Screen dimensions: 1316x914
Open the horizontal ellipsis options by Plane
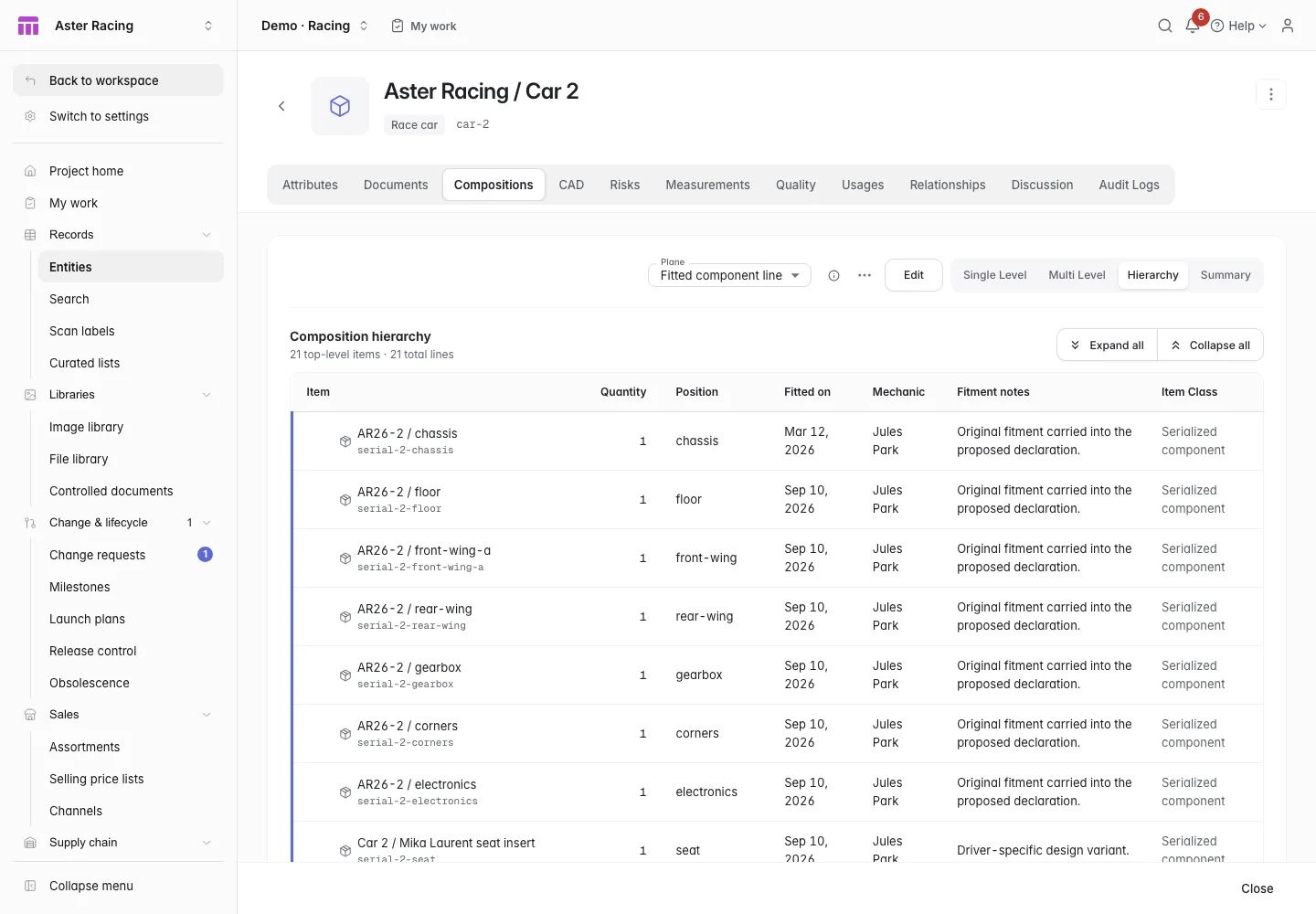coord(865,275)
